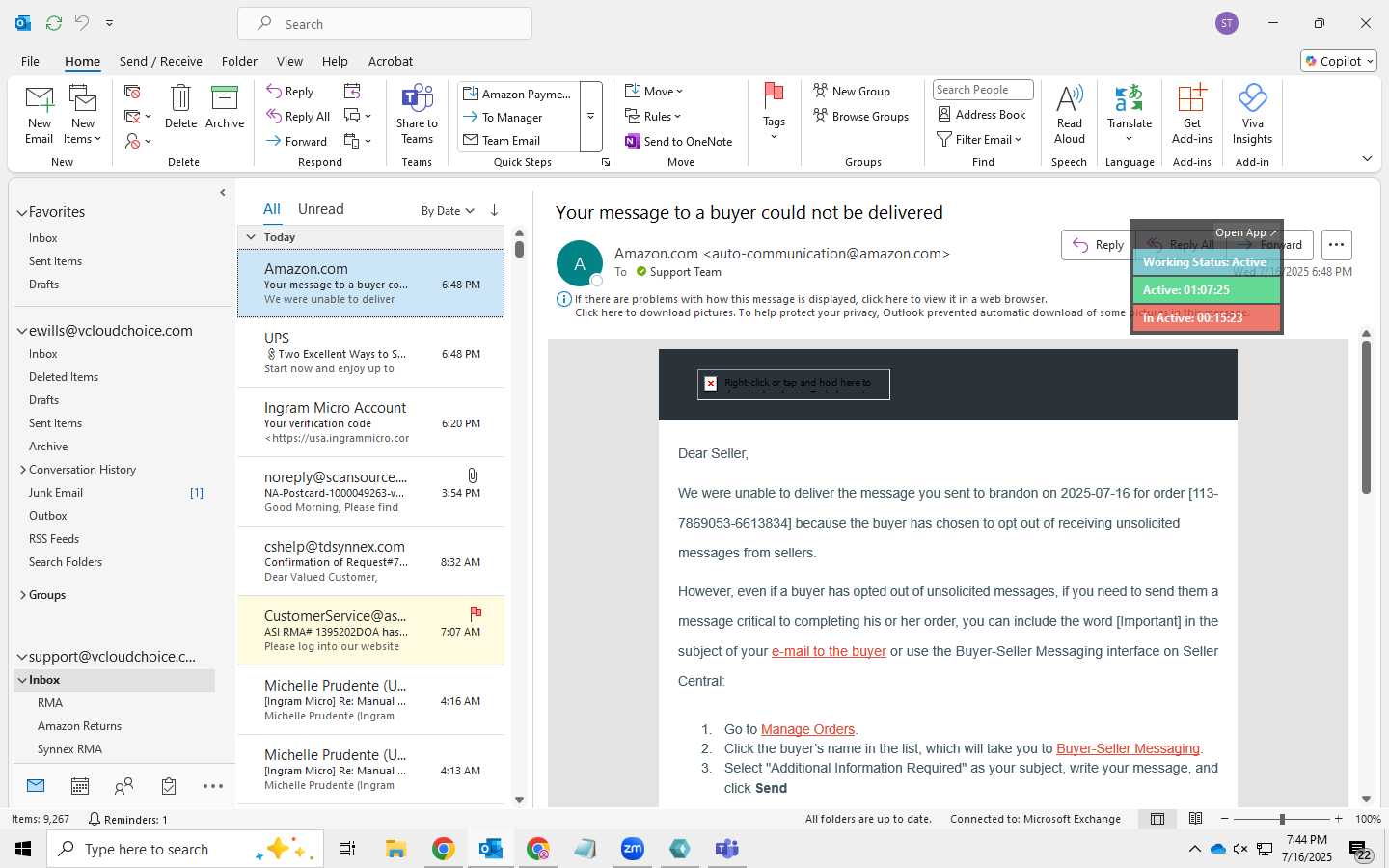Open Zoom from the taskbar

[632, 849]
